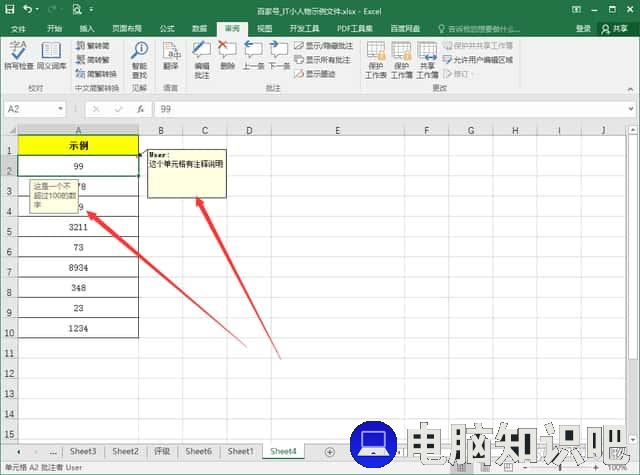Toggle 显示所有批注 show all comments
Screen dimensions: 640x475
coord(322,60)
